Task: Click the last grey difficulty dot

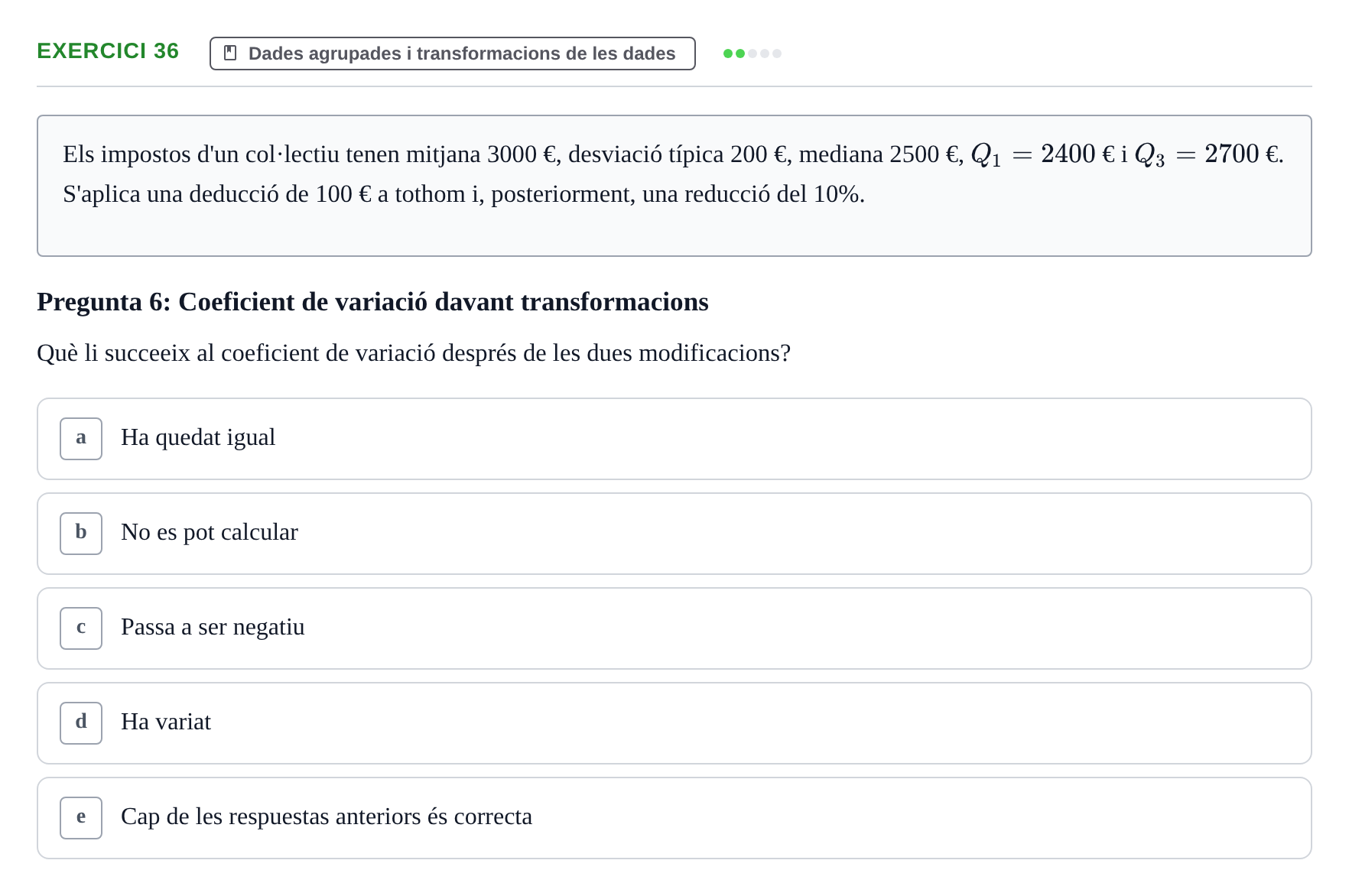Action: [x=777, y=54]
